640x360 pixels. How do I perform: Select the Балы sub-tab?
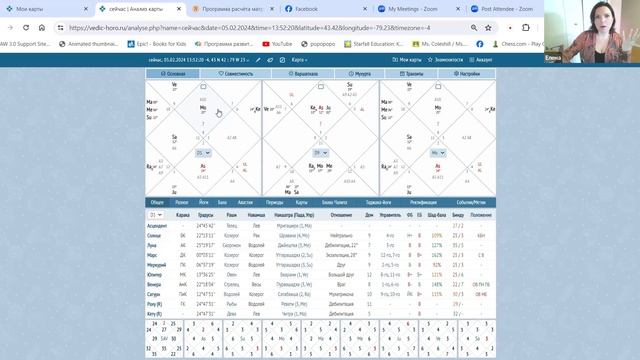click(222, 202)
